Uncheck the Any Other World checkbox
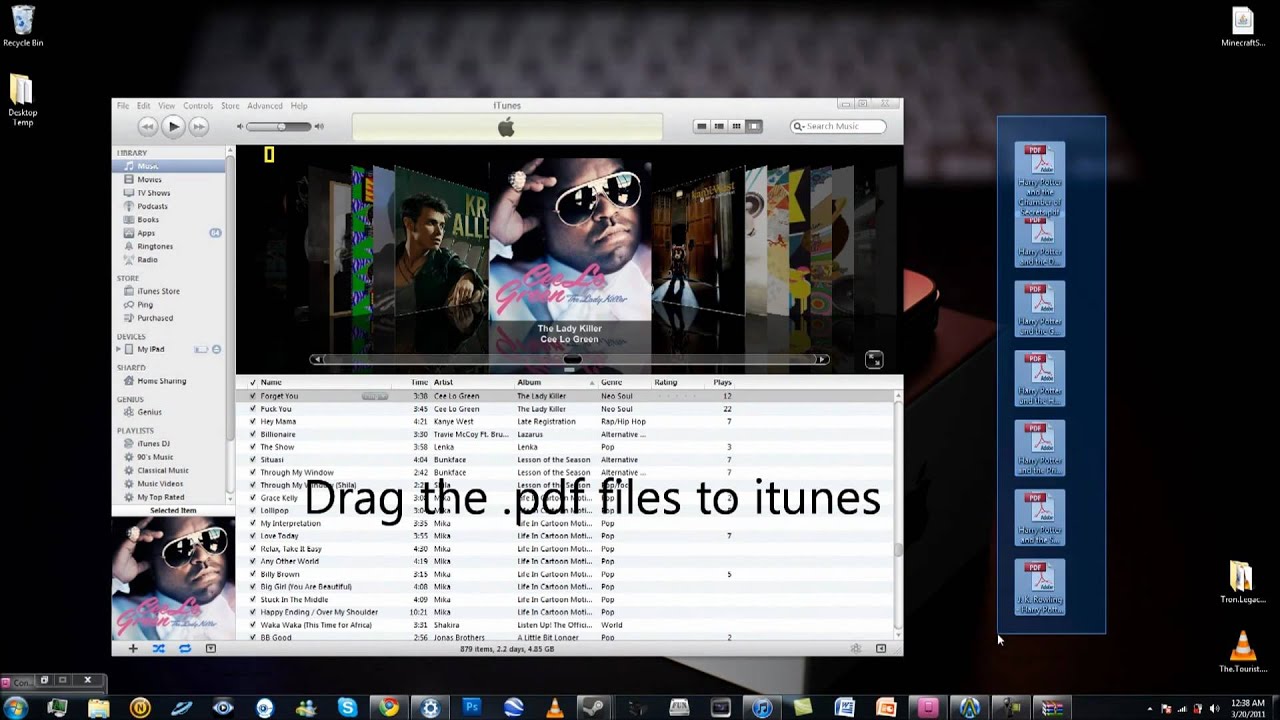The width and height of the screenshot is (1280, 720). pyautogui.click(x=252, y=561)
